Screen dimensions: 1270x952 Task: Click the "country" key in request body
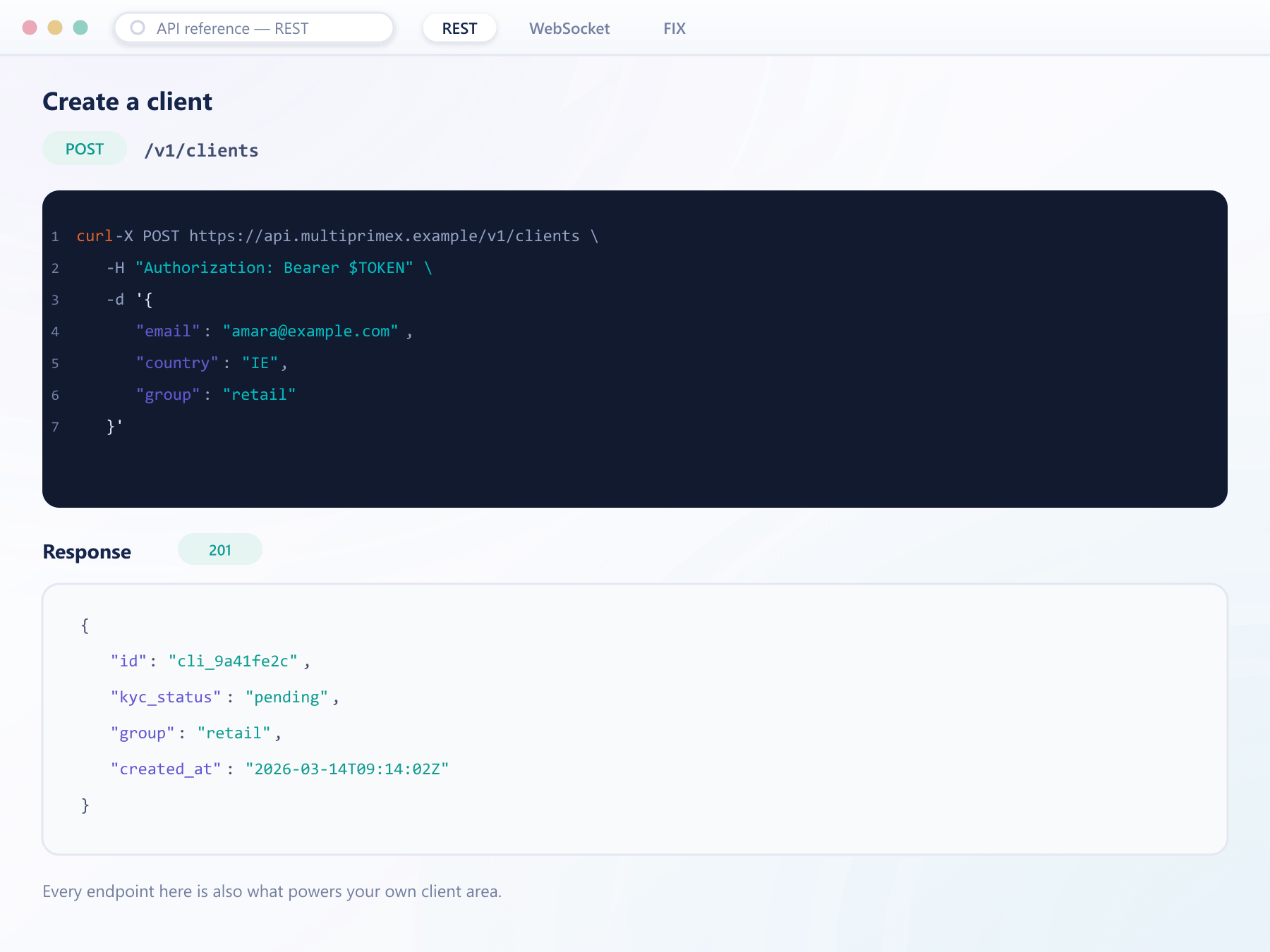point(177,363)
